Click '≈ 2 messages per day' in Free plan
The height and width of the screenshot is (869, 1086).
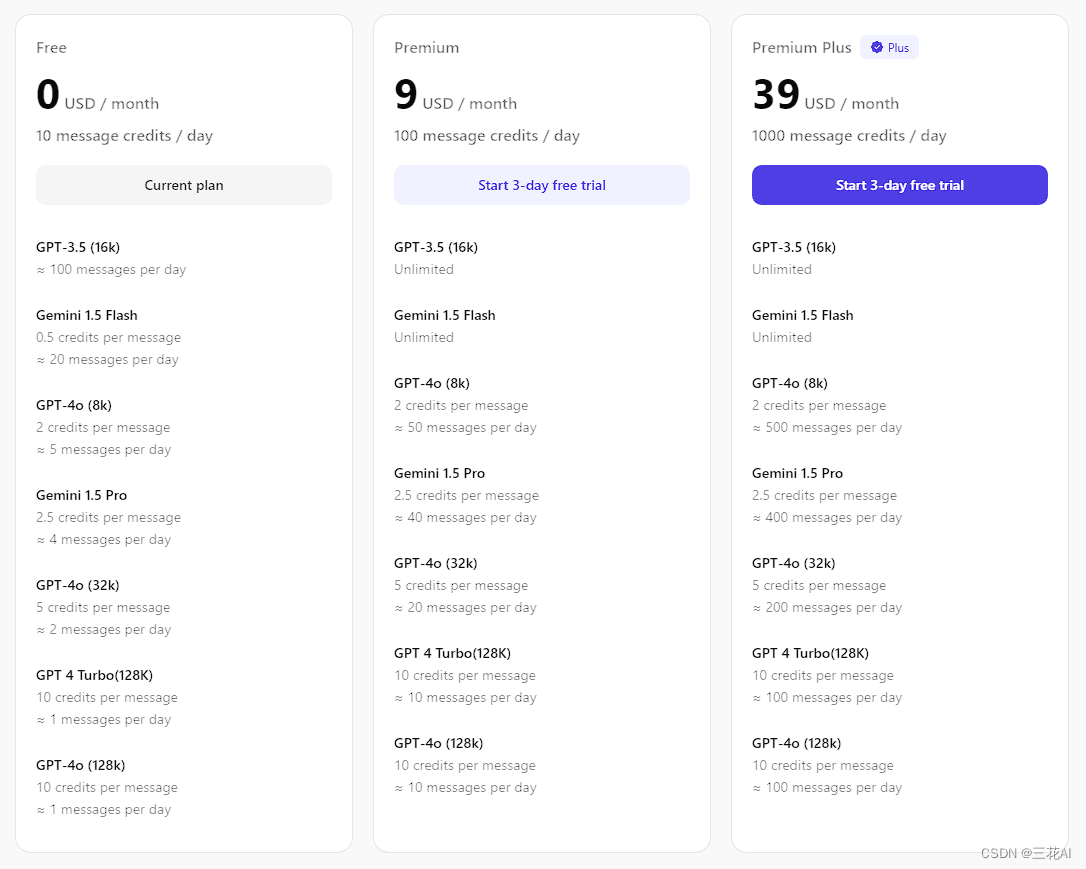click(x=104, y=629)
